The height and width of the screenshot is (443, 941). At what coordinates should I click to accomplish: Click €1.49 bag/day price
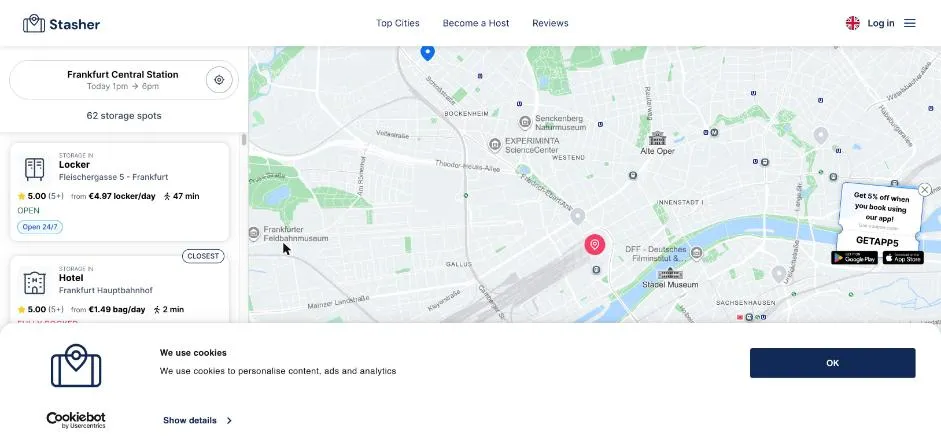(117, 310)
